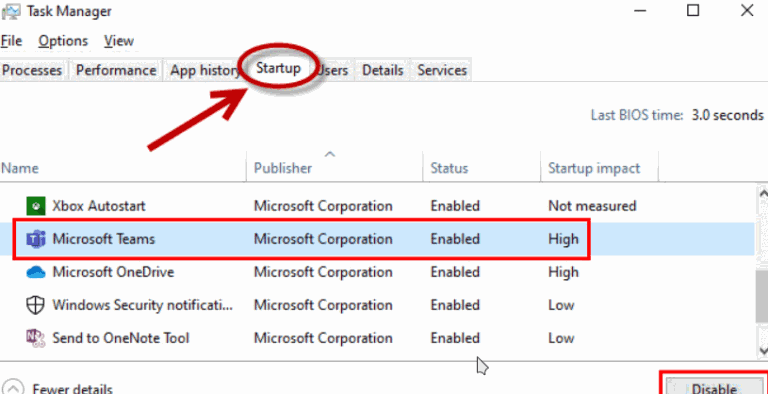Image resolution: width=768 pixels, height=394 pixels.
Task: Switch to the Performance tab
Action: coord(116,70)
